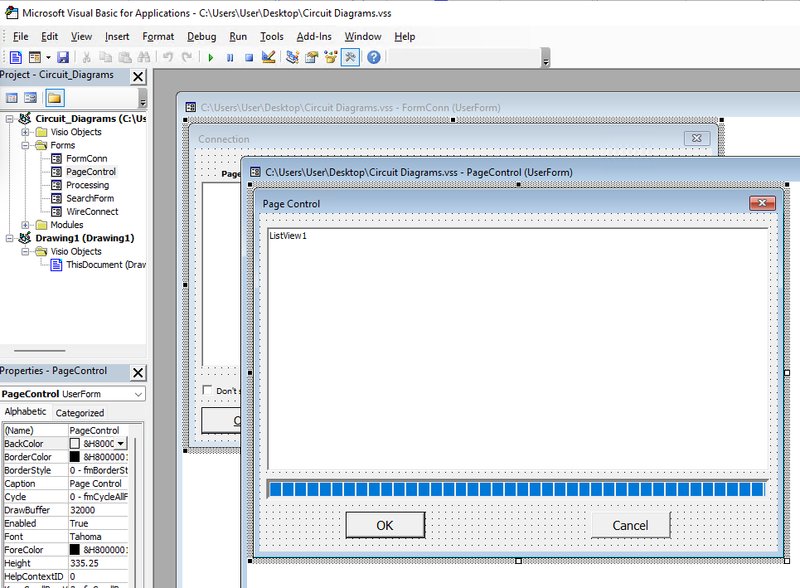Select the SearchForm form
This screenshot has height=588, width=800.
click(90, 199)
